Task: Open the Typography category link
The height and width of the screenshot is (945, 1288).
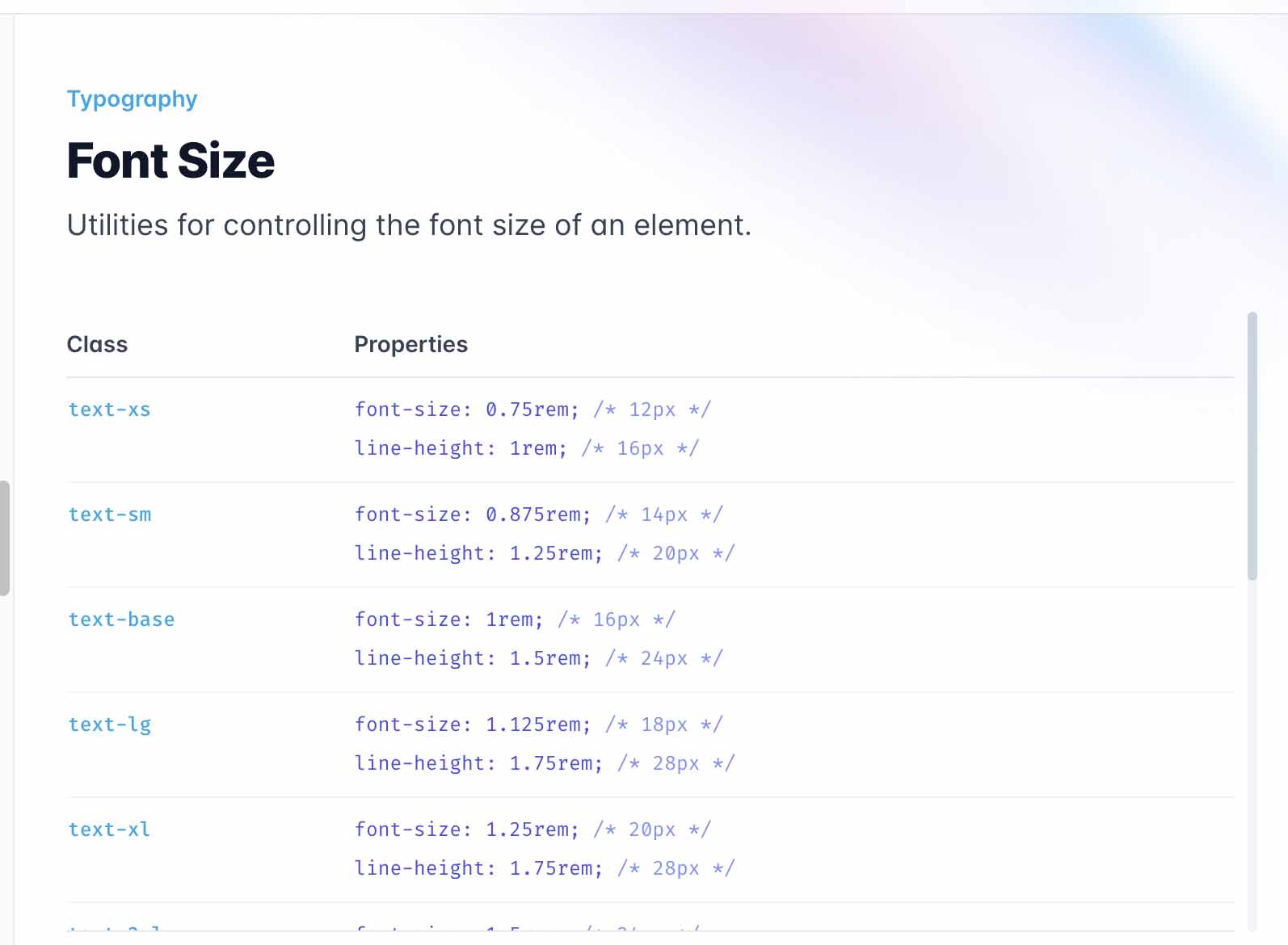Action: point(132,99)
